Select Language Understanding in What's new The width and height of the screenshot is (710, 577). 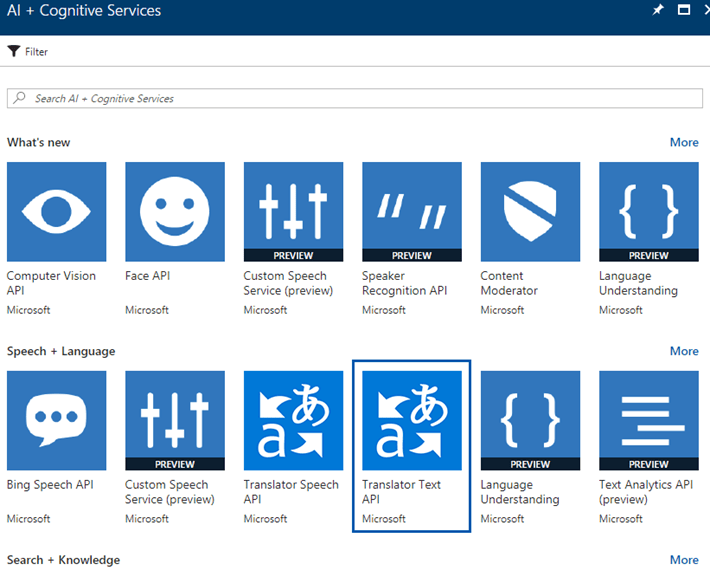648,212
